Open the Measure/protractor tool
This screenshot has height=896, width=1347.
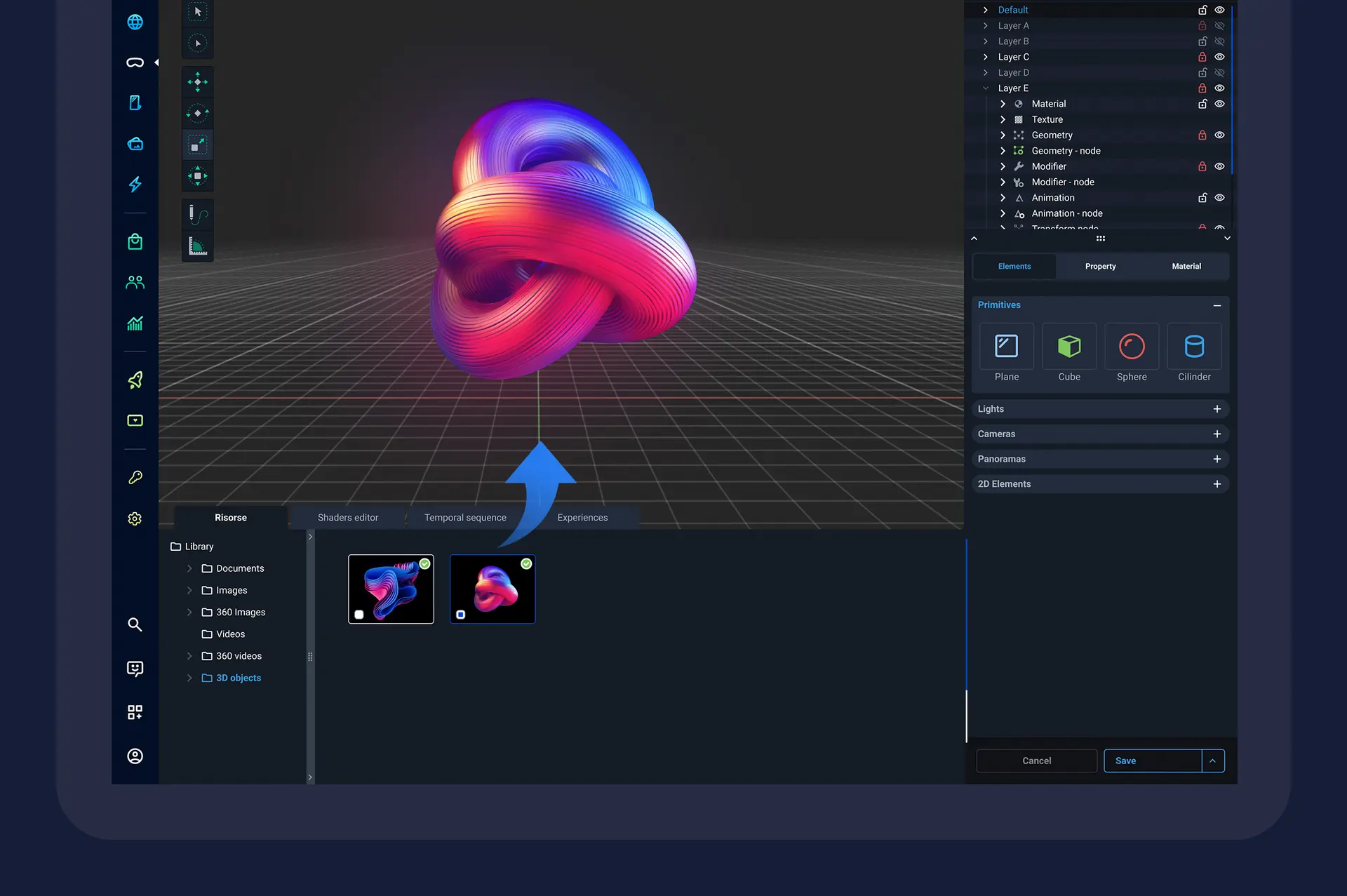(197, 246)
